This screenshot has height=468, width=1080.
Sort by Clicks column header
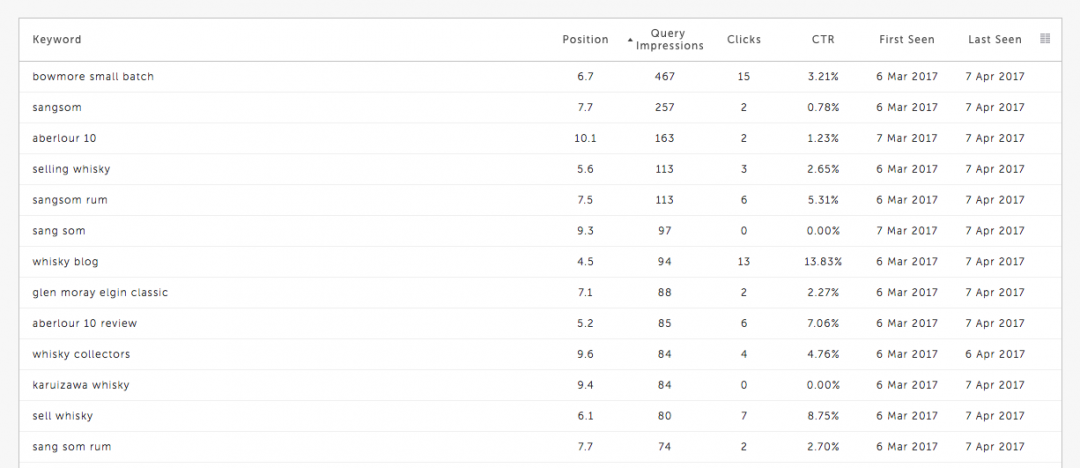point(743,40)
